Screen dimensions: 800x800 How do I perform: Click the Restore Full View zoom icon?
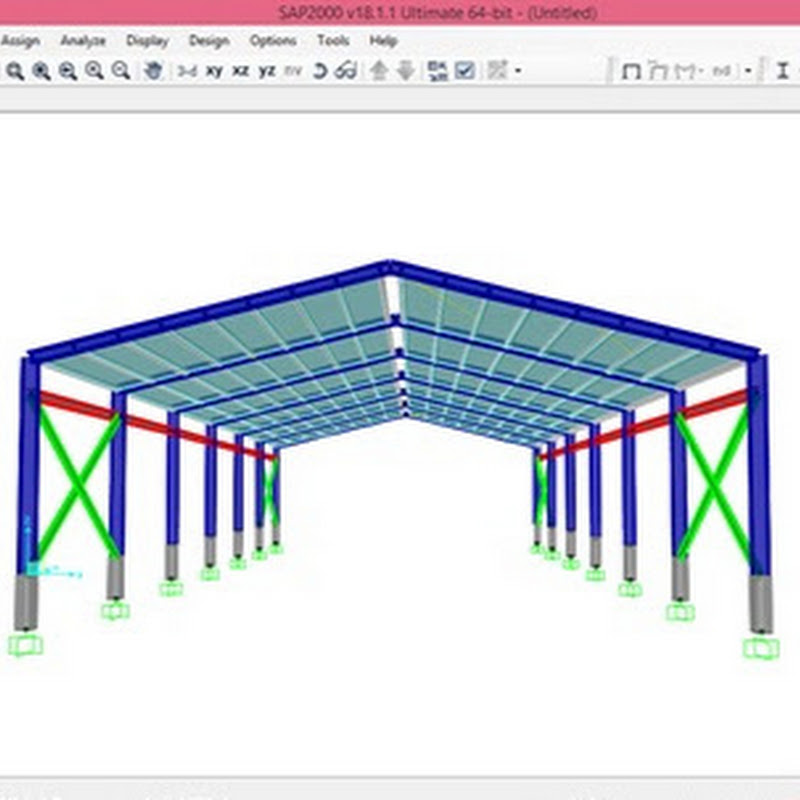coord(41,71)
